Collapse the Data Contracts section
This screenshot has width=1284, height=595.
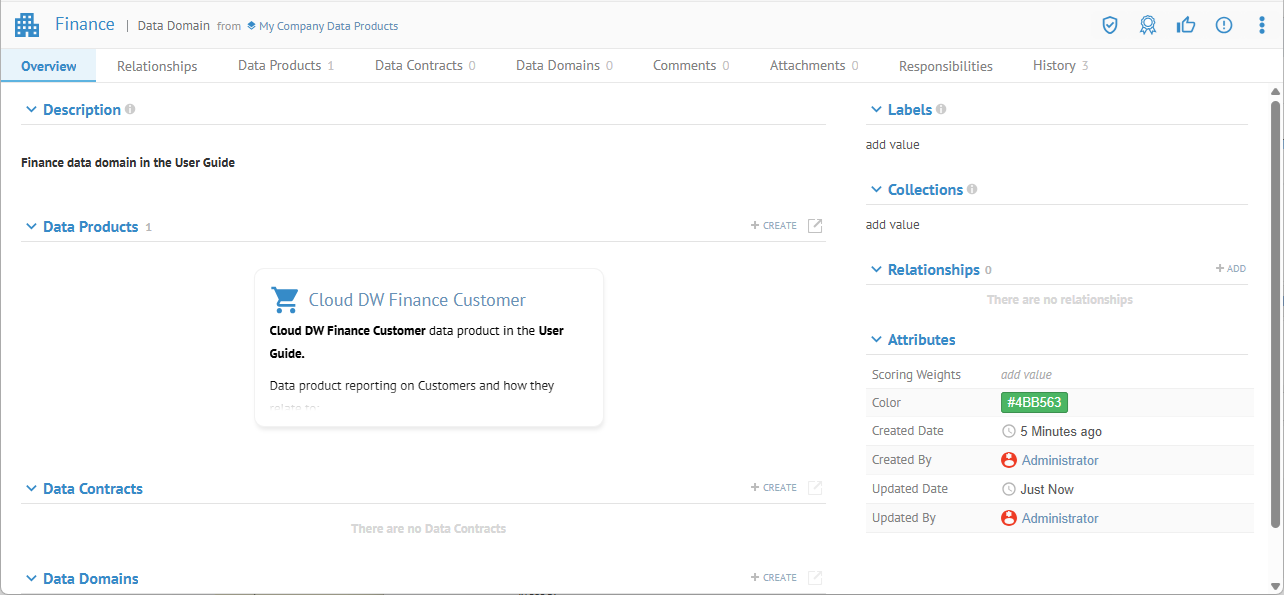[x=31, y=489]
